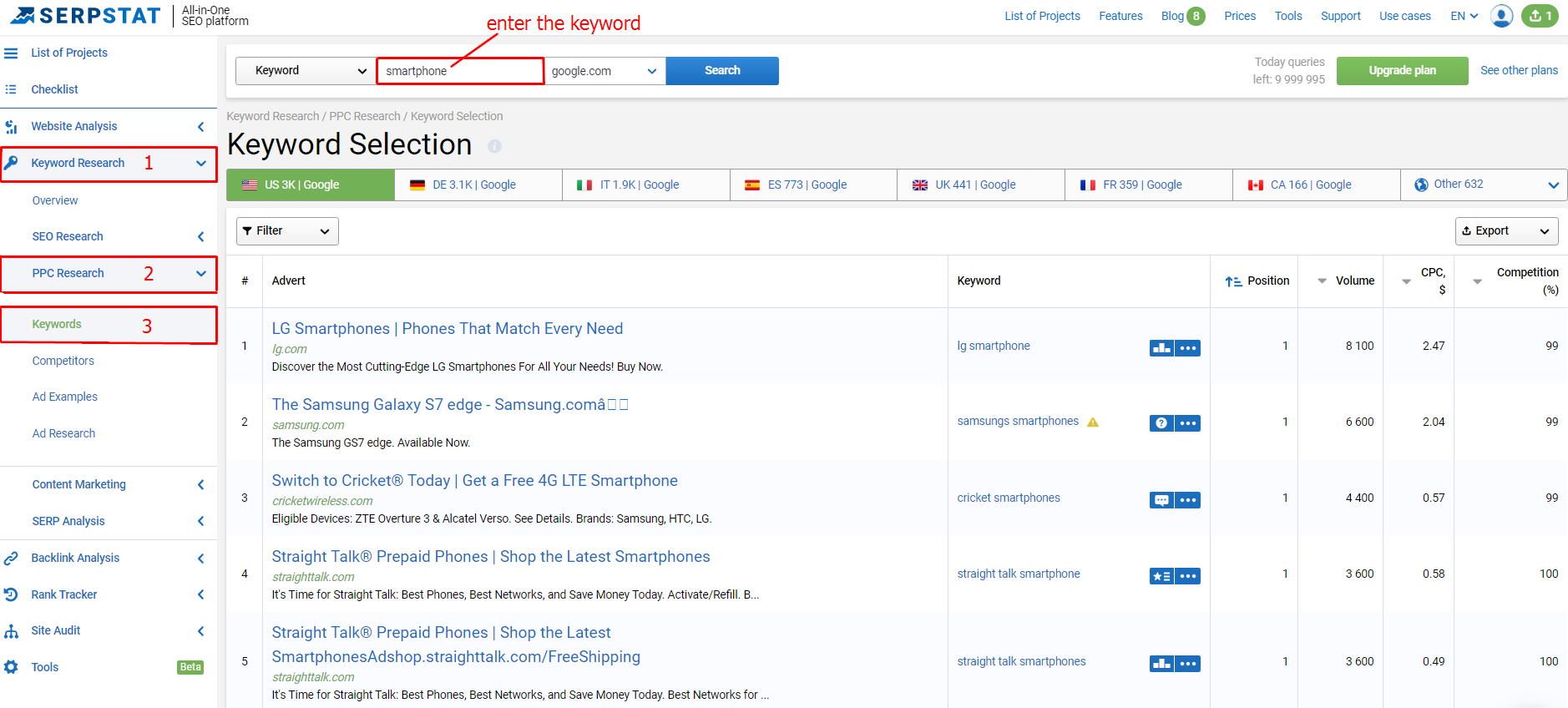Open the Blog link in top navigation
1568x708 pixels.
(x=1172, y=16)
